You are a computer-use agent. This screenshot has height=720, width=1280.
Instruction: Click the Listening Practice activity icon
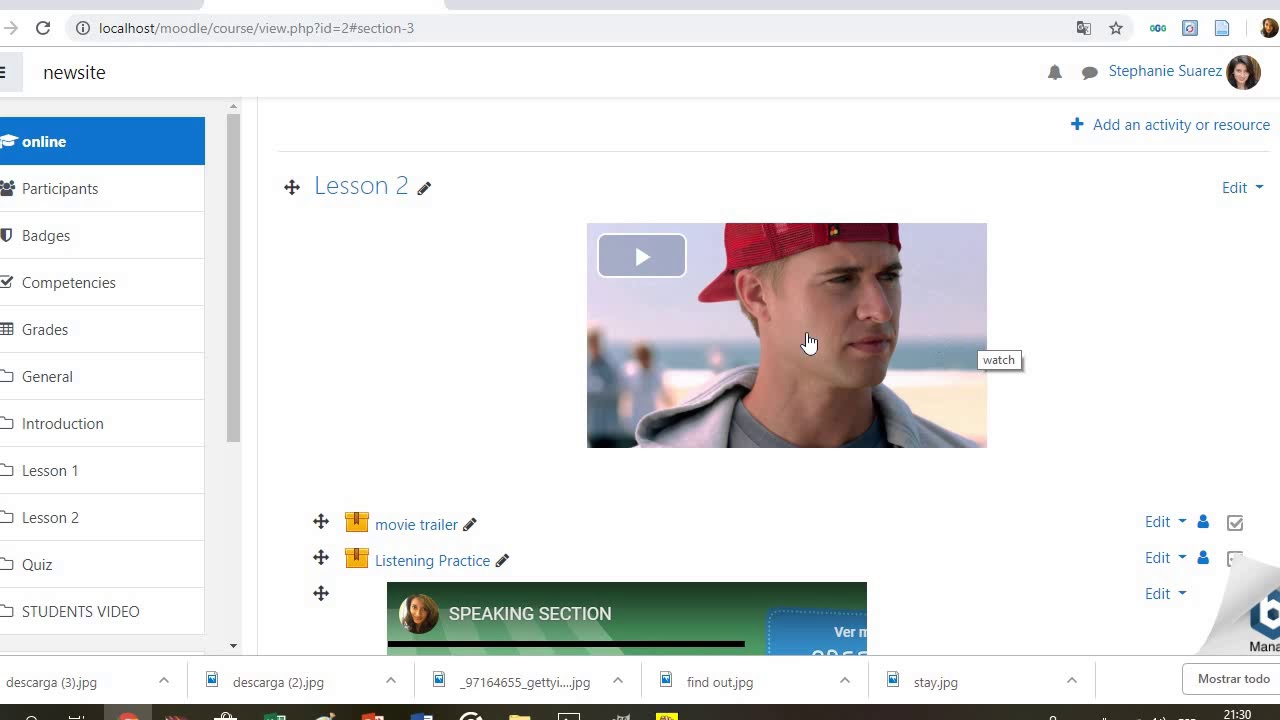coord(357,558)
